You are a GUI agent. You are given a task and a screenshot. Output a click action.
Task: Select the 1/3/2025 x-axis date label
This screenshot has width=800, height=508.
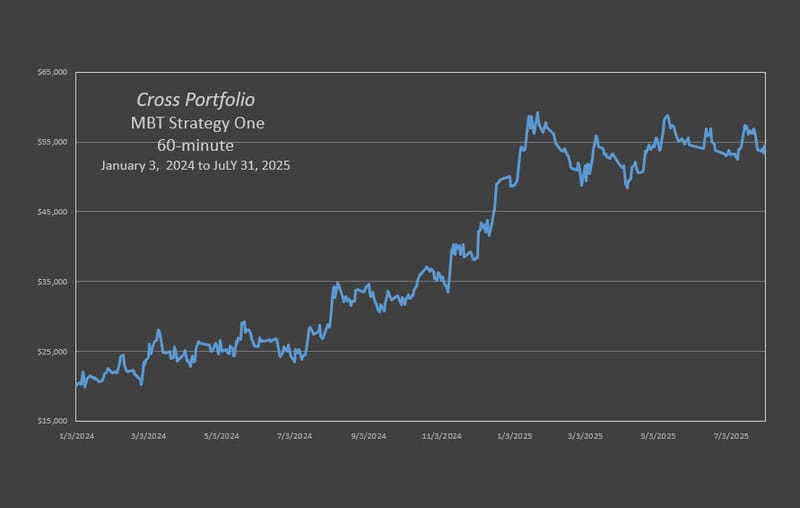pyautogui.click(x=515, y=436)
